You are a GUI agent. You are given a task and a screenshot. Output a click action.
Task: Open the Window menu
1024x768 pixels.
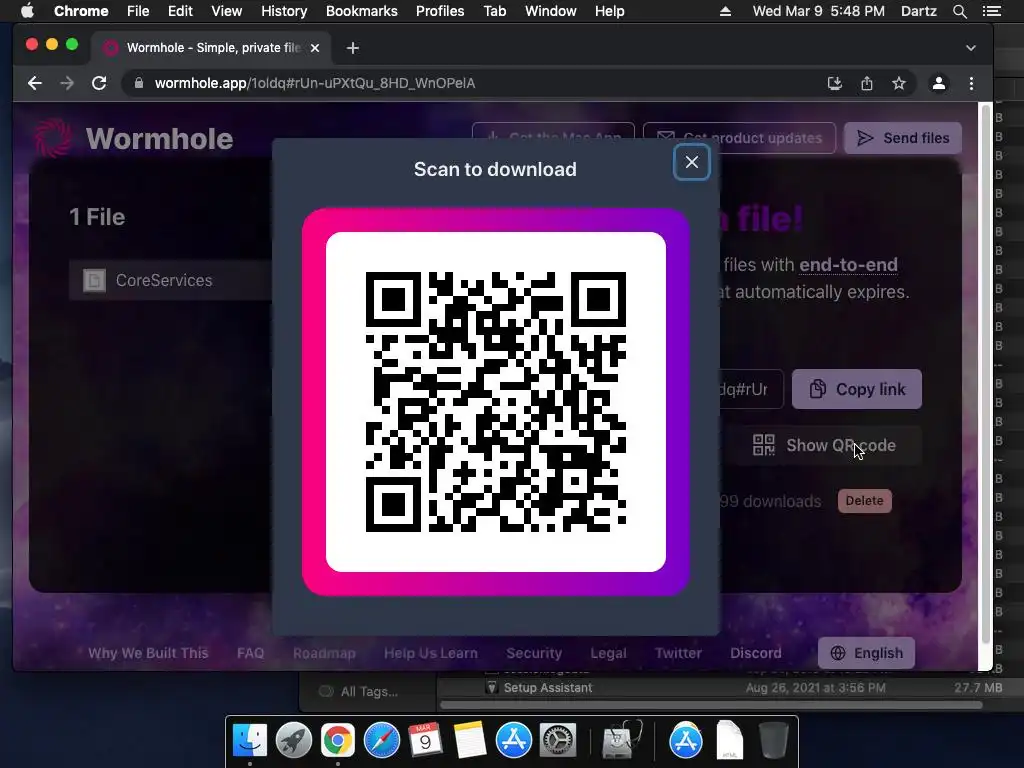pos(551,11)
